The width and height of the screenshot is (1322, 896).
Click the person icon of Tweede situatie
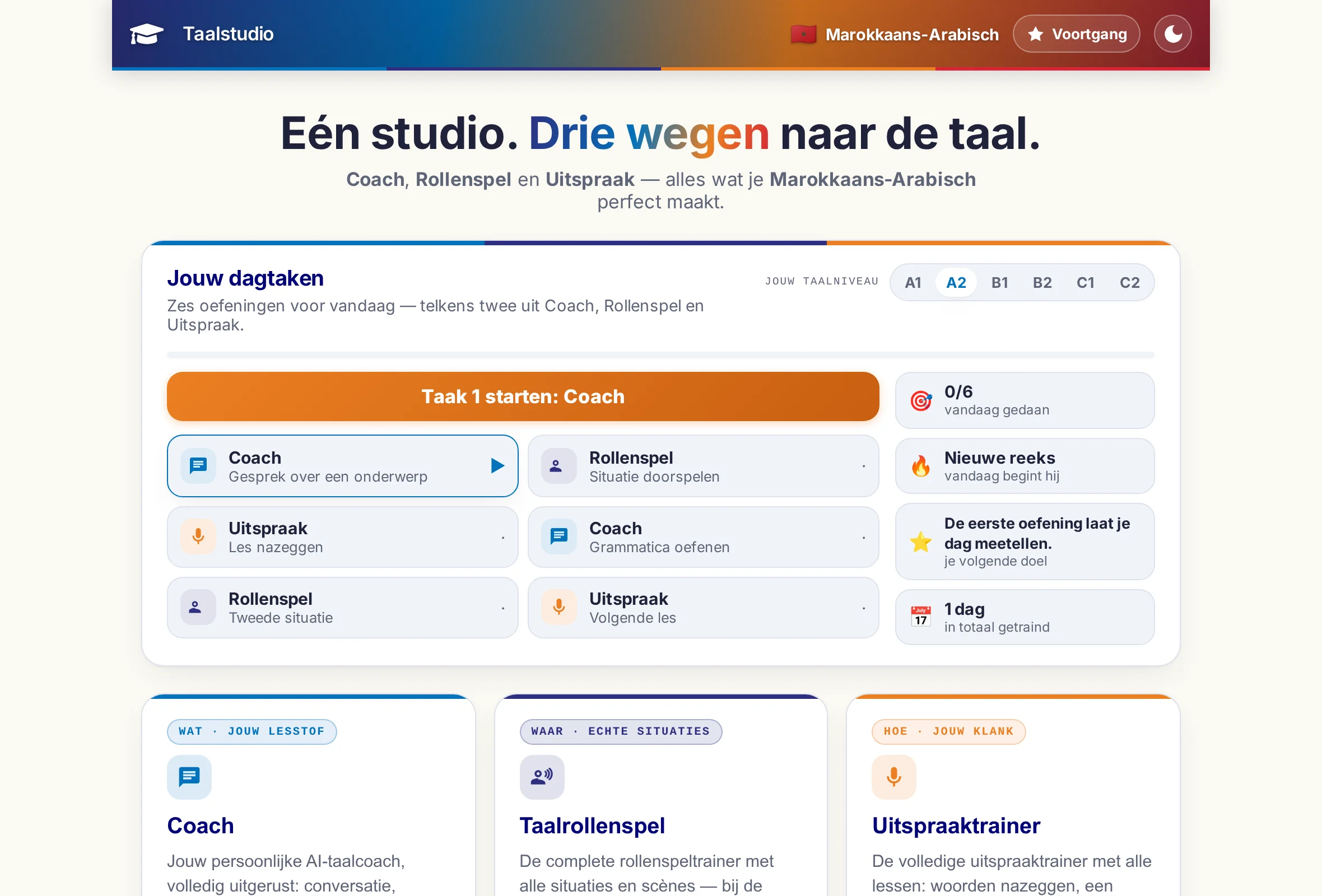pos(198,607)
